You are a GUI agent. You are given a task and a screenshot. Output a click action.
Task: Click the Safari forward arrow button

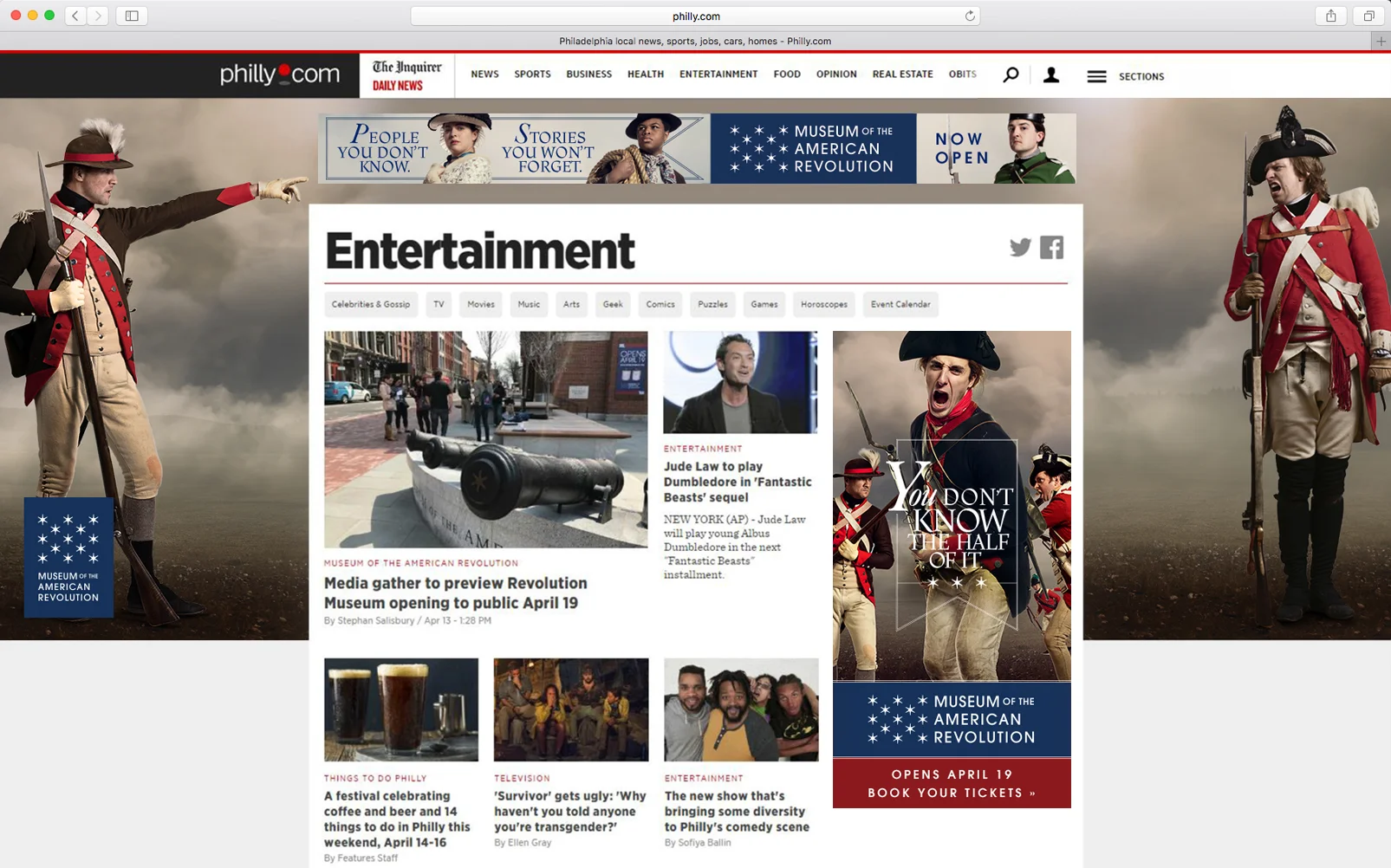(x=98, y=16)
